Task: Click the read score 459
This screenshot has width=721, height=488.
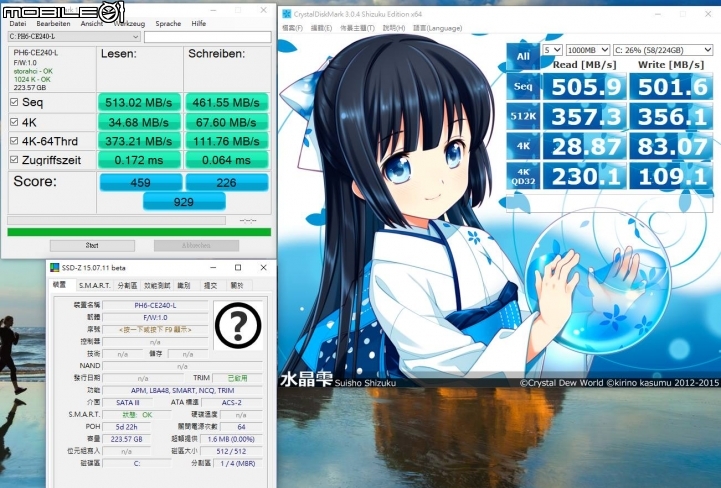Action: tap(140, 183)
